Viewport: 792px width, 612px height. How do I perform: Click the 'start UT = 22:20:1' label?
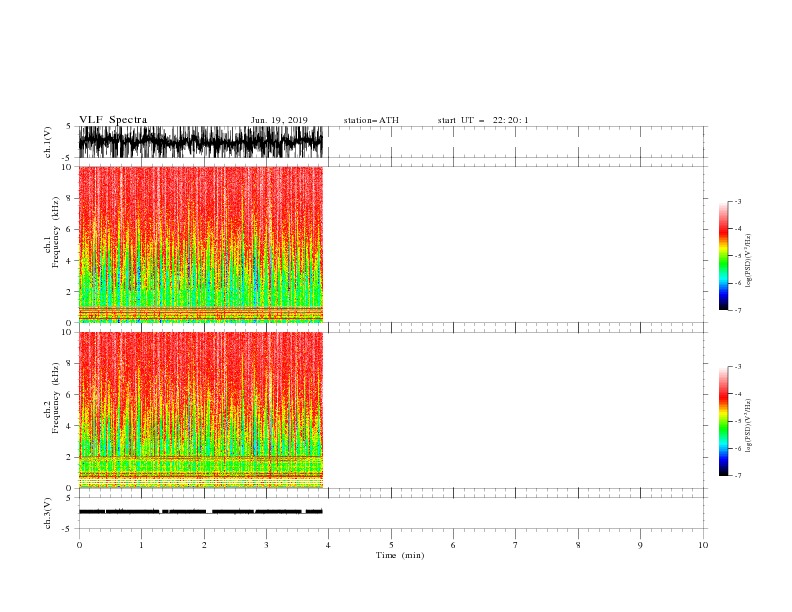click(483, 120)
